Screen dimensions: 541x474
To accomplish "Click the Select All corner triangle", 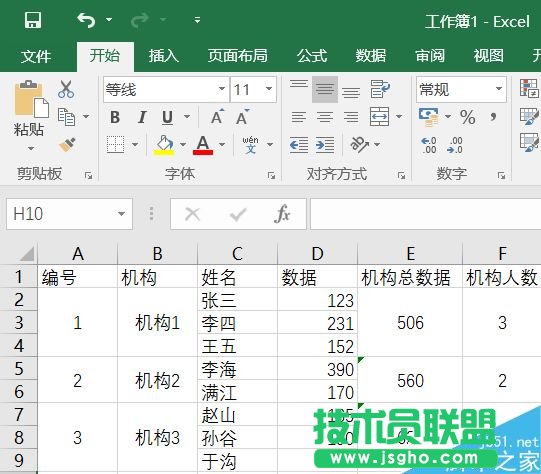I will 27,253.
